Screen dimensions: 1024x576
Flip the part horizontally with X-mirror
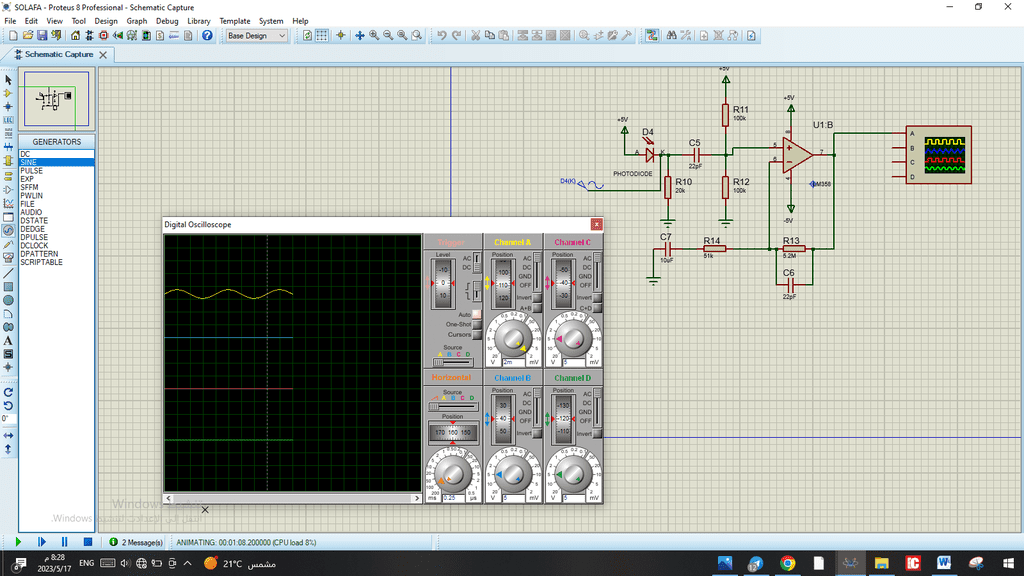pos(8,436)
